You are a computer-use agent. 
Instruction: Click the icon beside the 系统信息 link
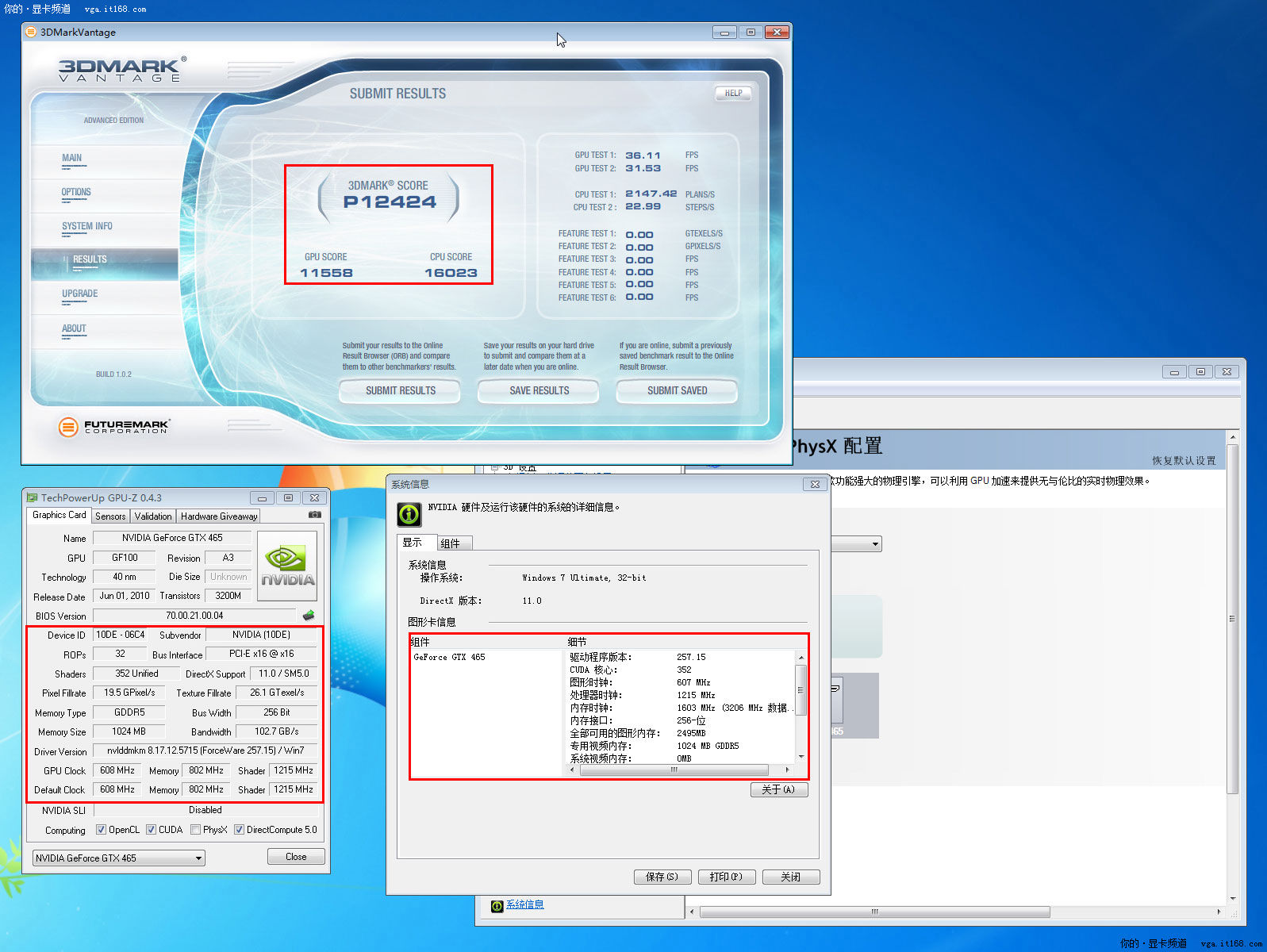(x=497, y=906)
